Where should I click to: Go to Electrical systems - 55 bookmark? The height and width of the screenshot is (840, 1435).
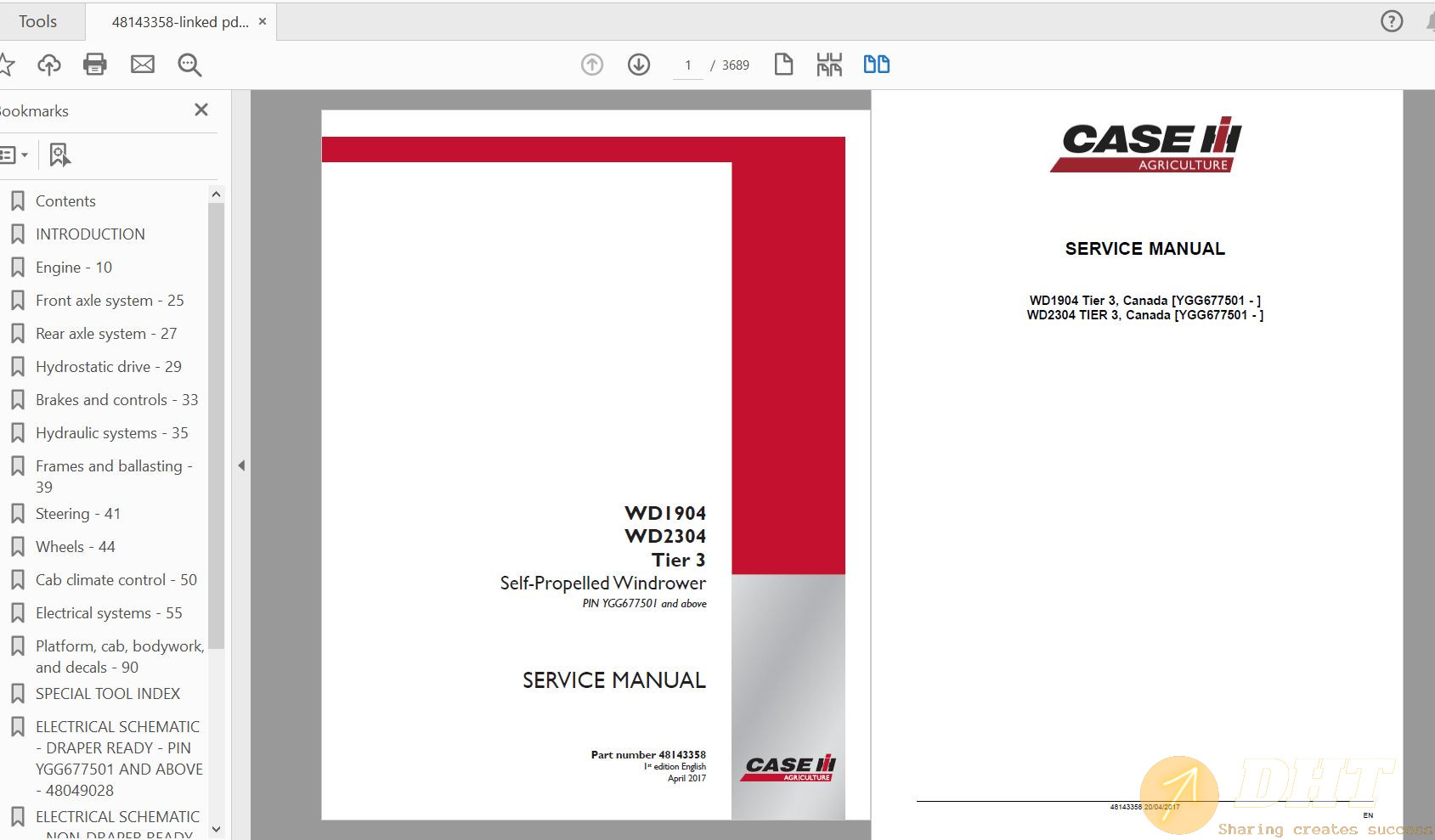[x=109, y=613]
